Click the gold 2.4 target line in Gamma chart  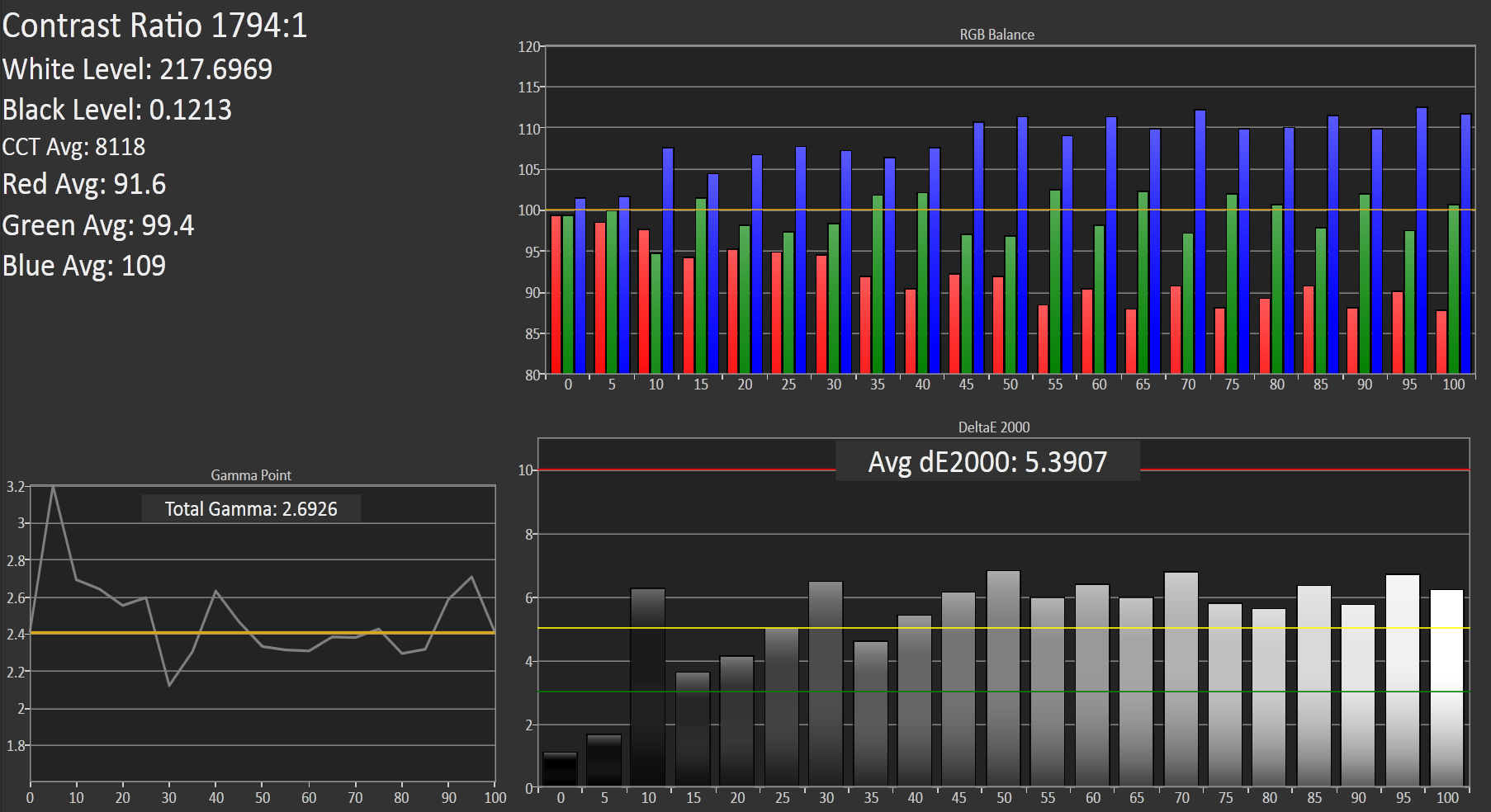click(x=263, y=633)
